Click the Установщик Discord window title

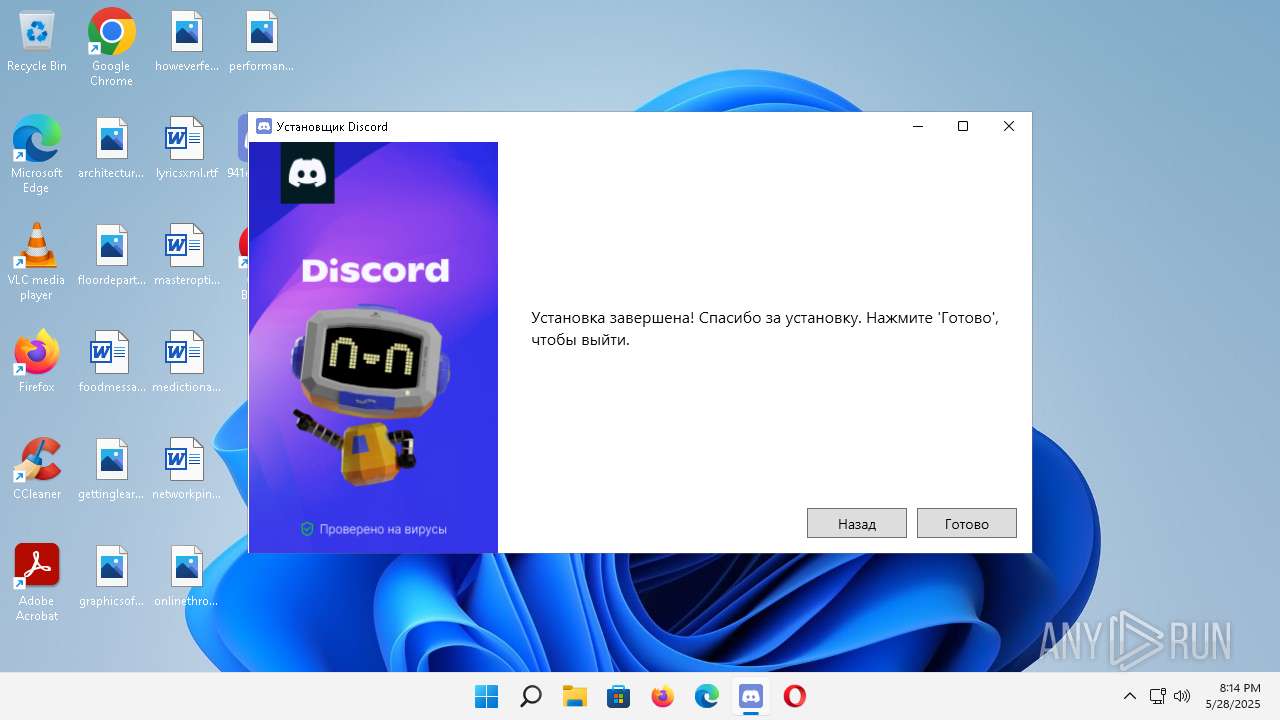(332, 126)
